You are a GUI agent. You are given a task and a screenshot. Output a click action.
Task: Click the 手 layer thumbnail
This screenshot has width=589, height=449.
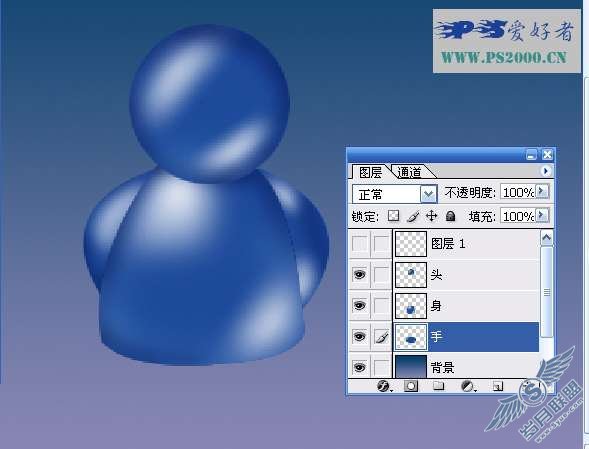tap(411, 337)
